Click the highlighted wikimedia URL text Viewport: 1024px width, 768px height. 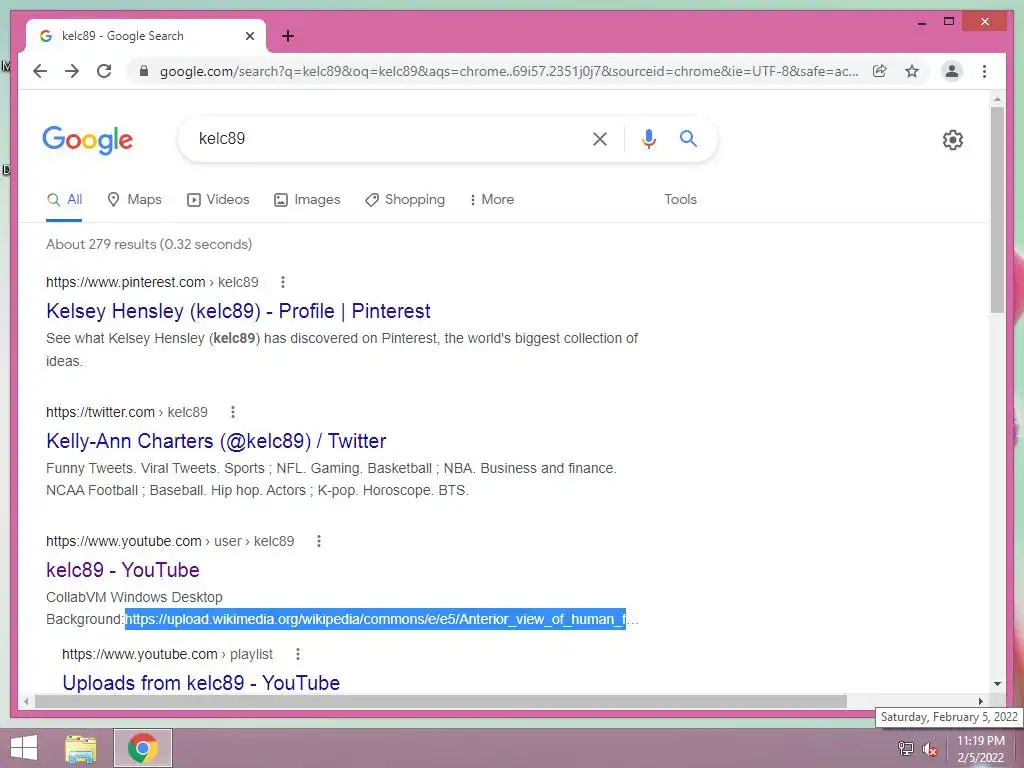coord(376,619)
